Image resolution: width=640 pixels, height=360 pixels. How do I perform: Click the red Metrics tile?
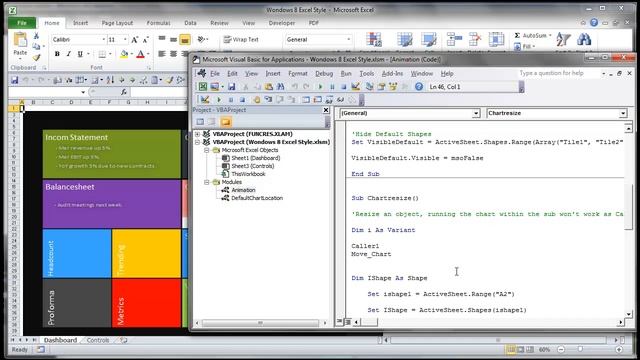point(146,303)
